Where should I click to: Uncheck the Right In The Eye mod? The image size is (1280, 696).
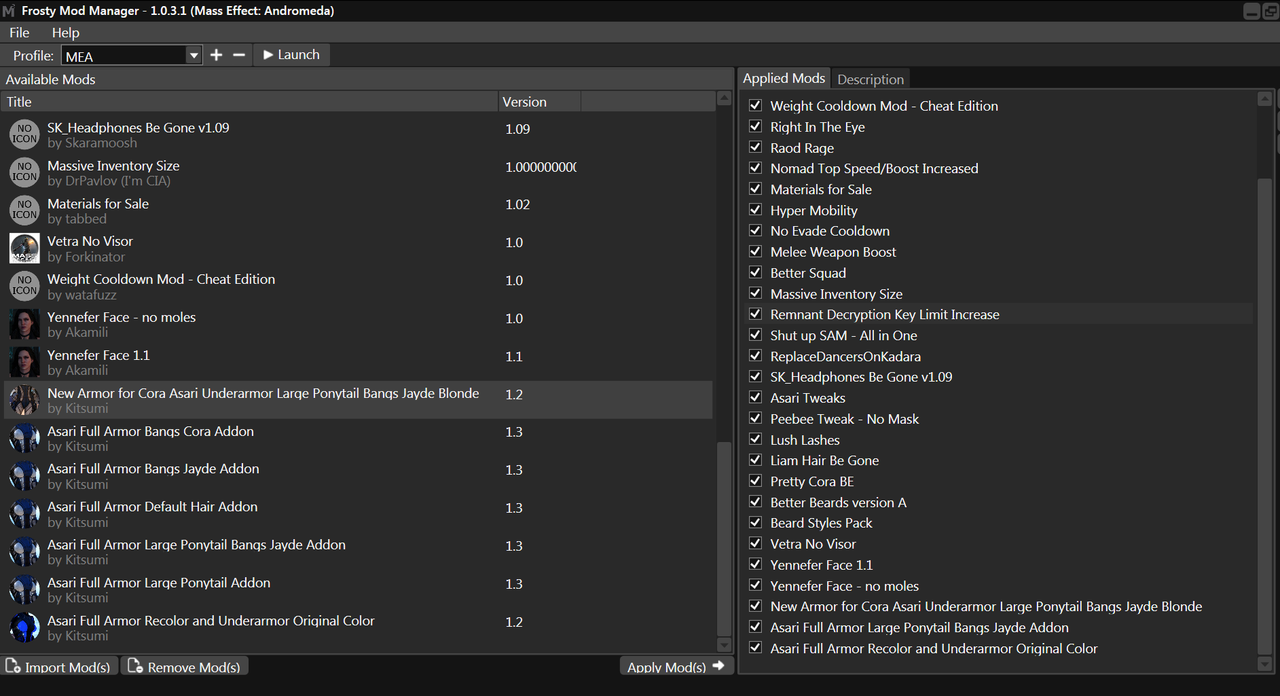coord(755,126)
